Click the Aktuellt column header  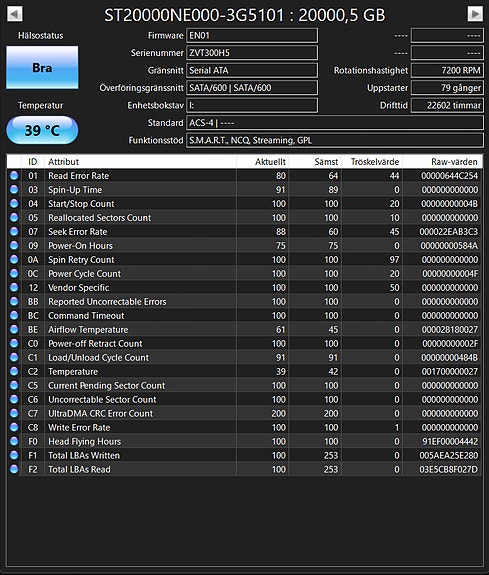tap(263, 162)
